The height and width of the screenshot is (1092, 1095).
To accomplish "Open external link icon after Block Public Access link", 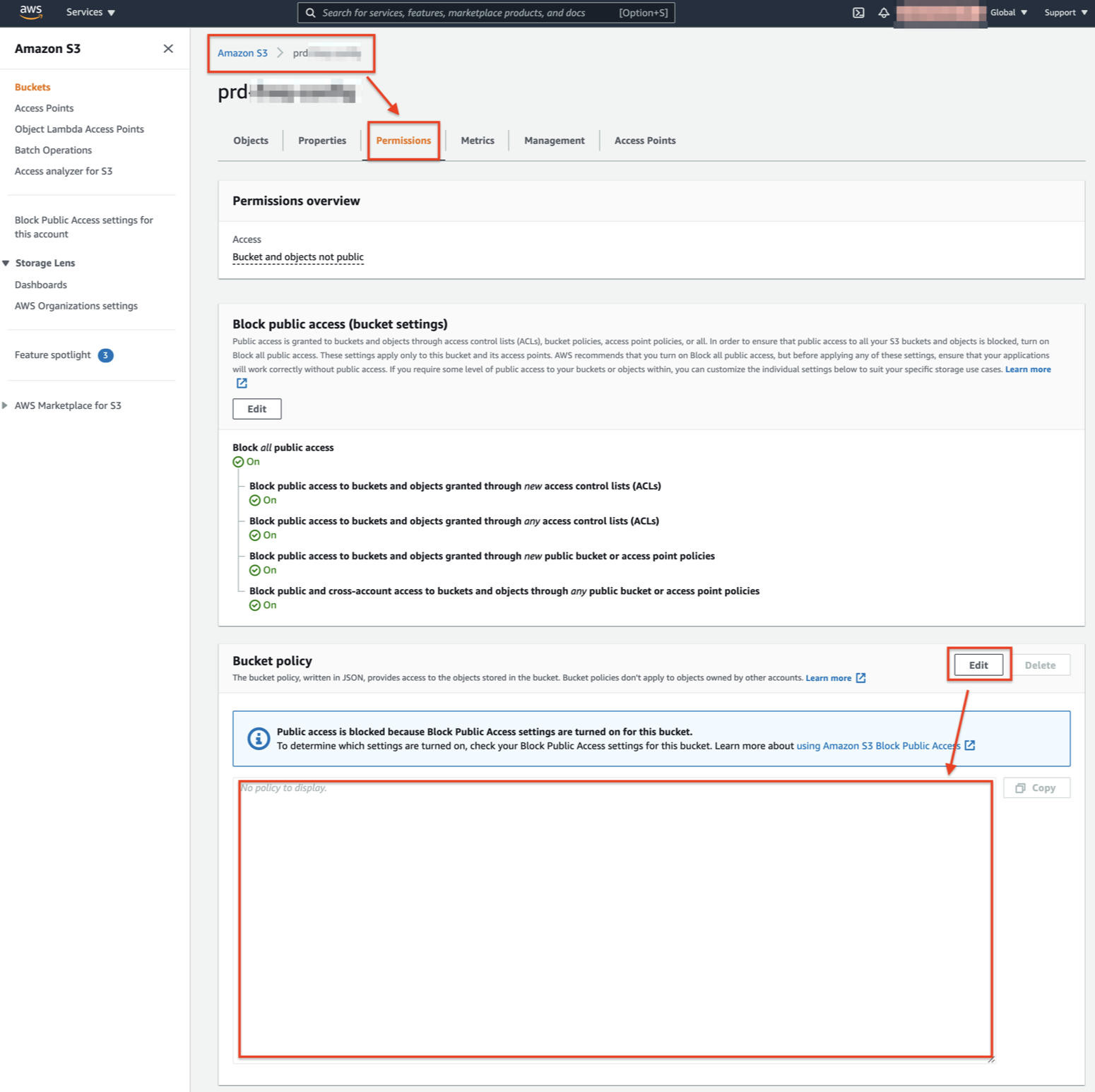I will (x=970, y=746).
